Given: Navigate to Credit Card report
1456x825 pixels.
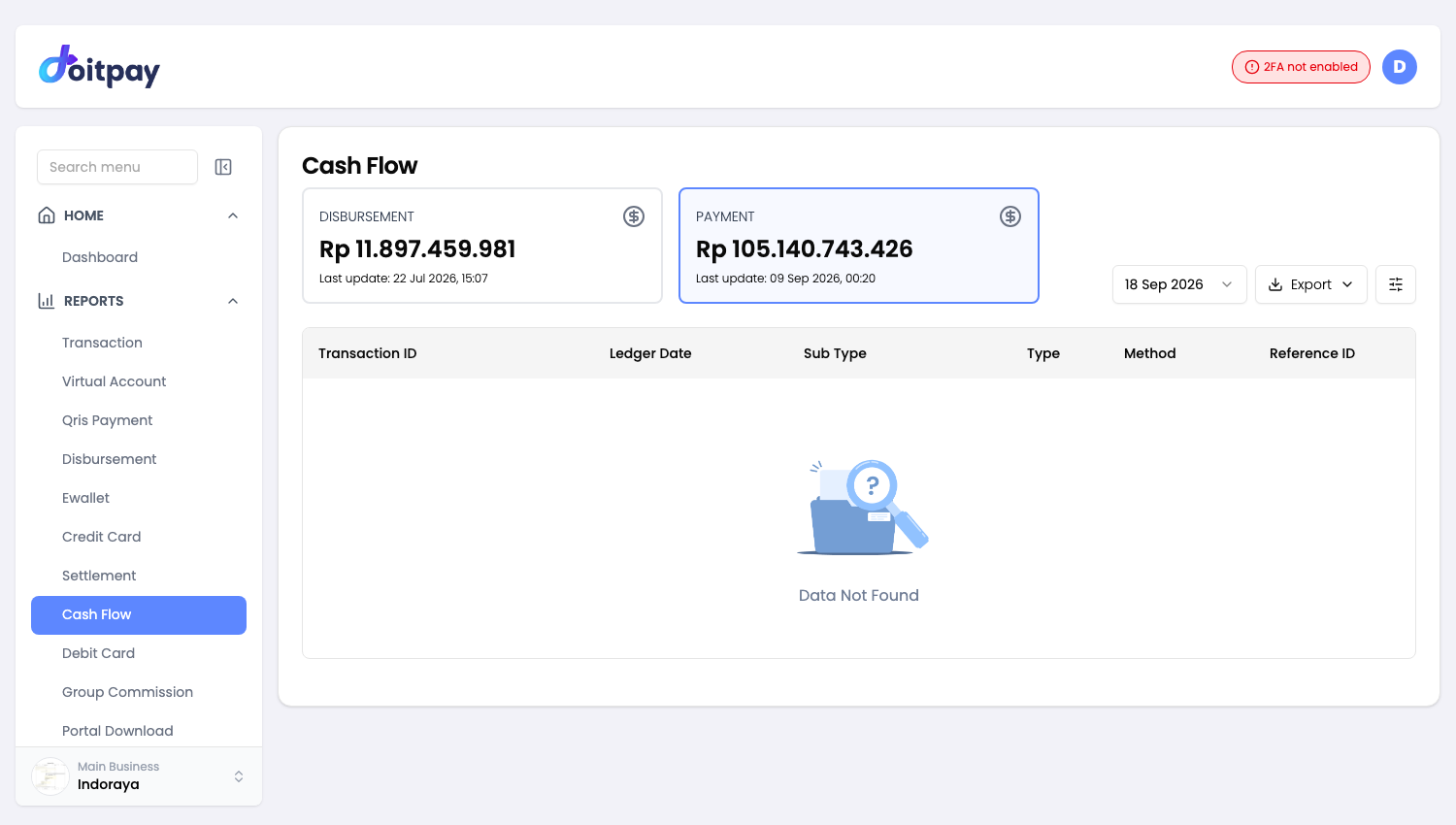Looking at the screenshot, I should pos(101,537).
